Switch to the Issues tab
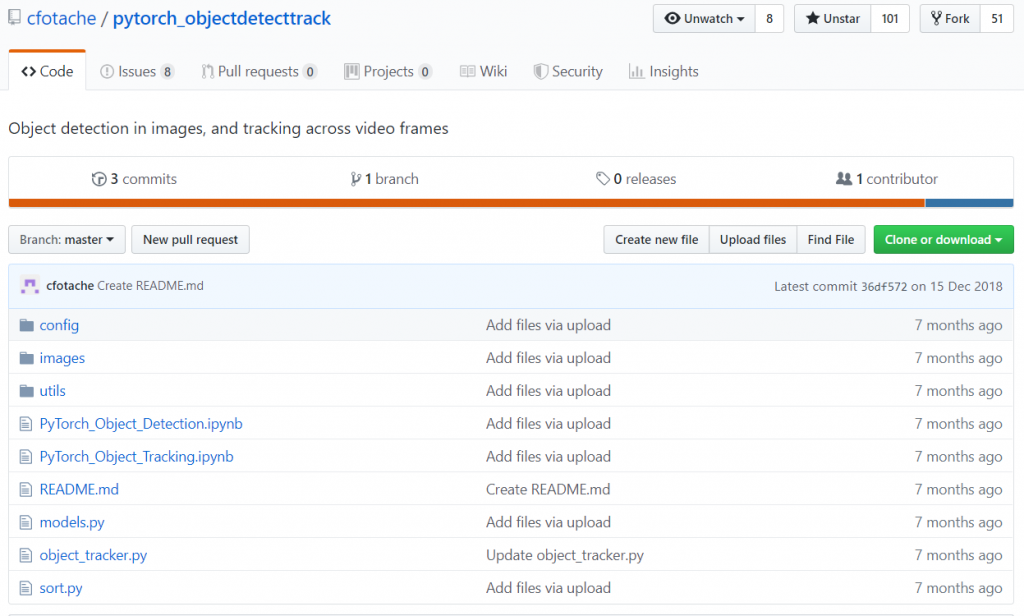This screenshot has height=616, width=1024. click(137, 71)
